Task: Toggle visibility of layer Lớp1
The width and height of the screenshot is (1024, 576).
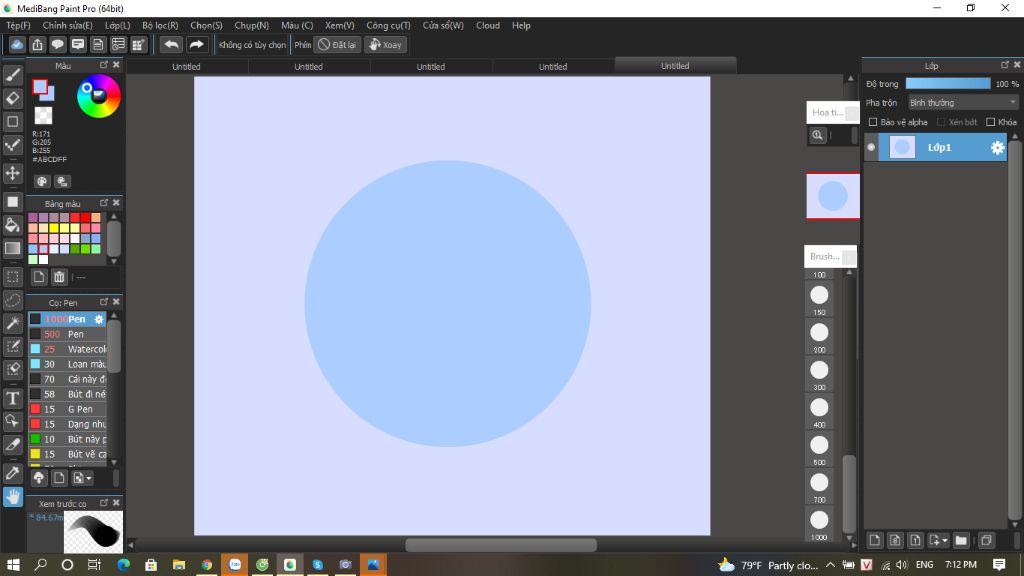Action: 870,147
